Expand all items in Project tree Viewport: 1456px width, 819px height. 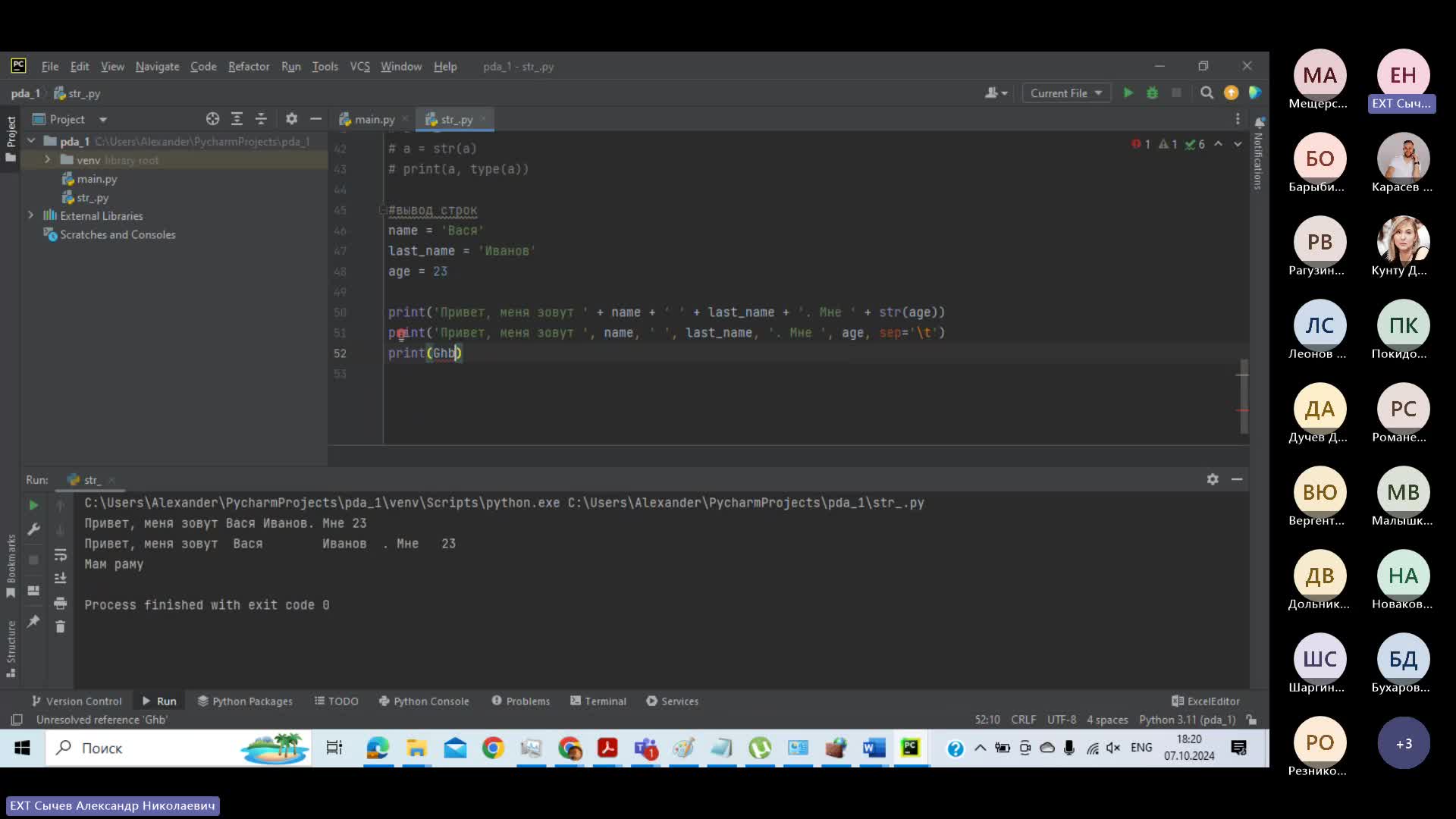237,119
